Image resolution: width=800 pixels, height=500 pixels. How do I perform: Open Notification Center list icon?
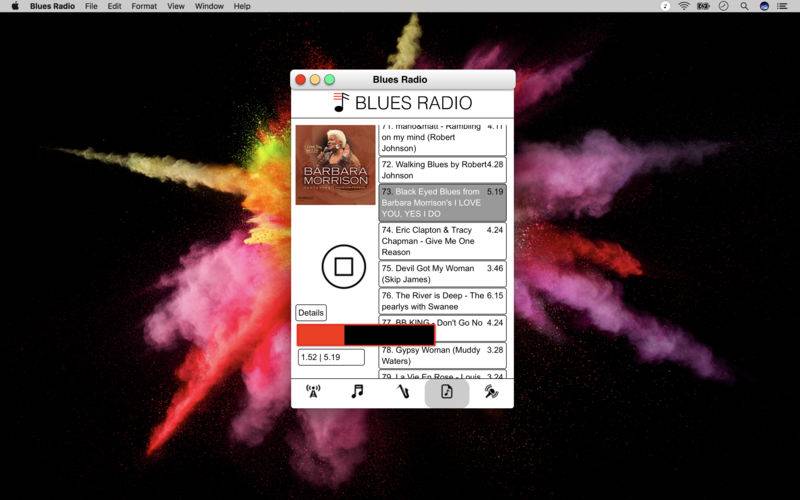[782, 6]
